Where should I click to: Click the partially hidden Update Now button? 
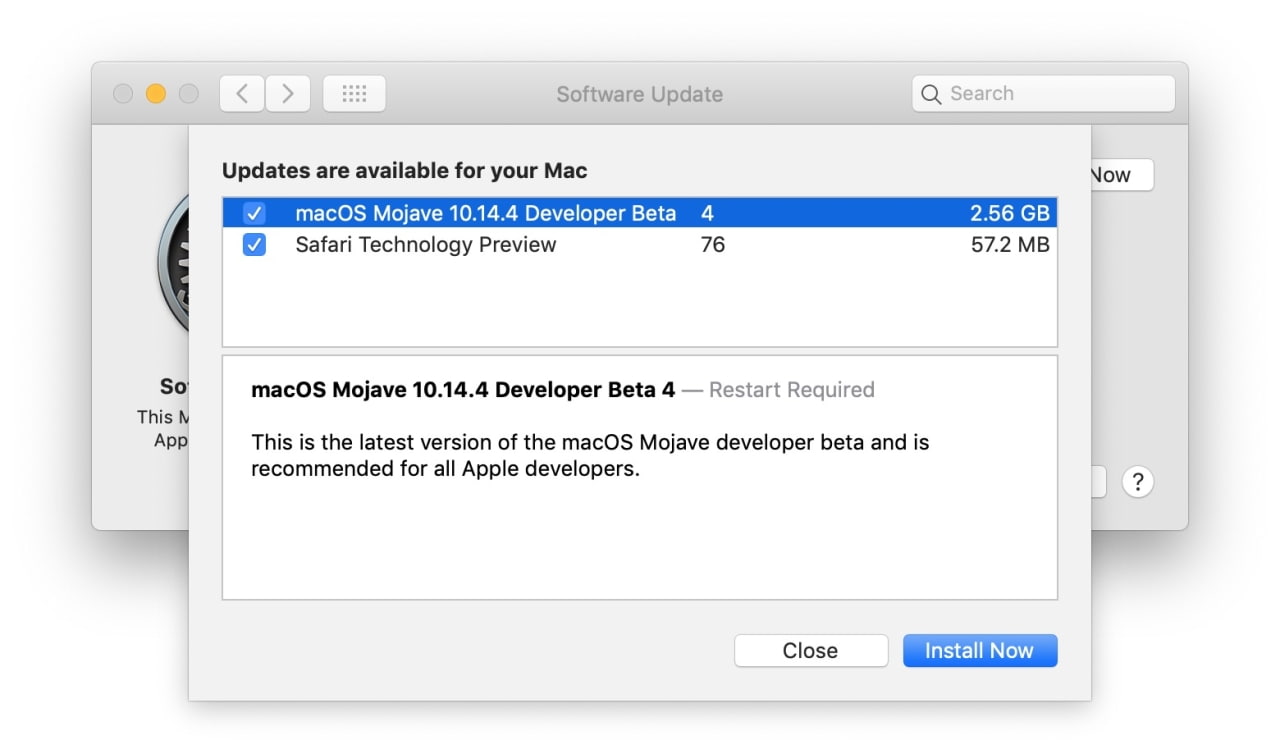coord(1121,175)
